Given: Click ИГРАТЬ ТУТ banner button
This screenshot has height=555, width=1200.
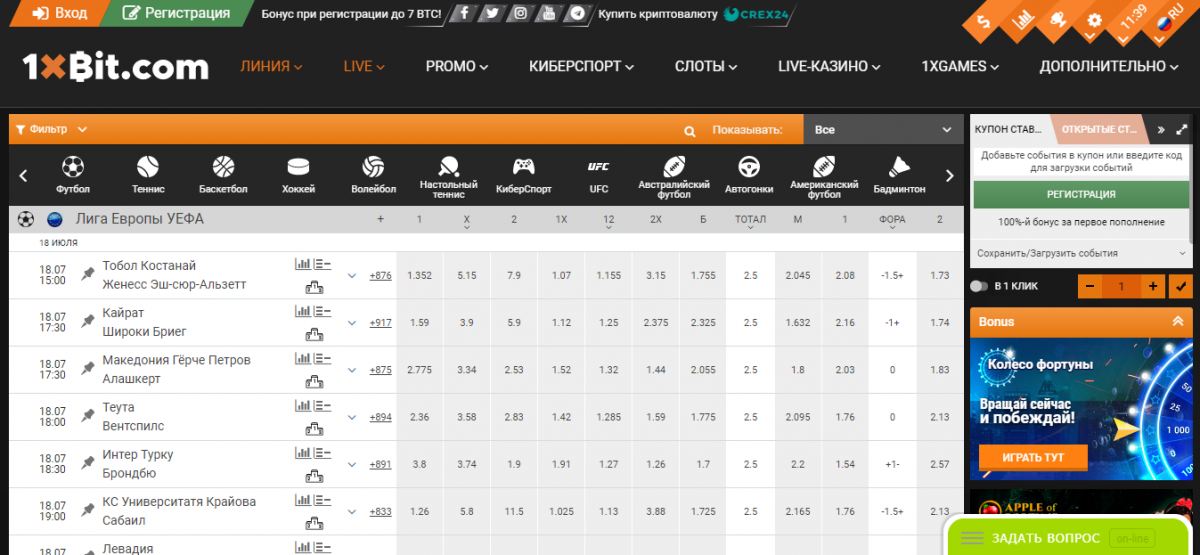Looking at the screenshot, I should [1032, 457].
